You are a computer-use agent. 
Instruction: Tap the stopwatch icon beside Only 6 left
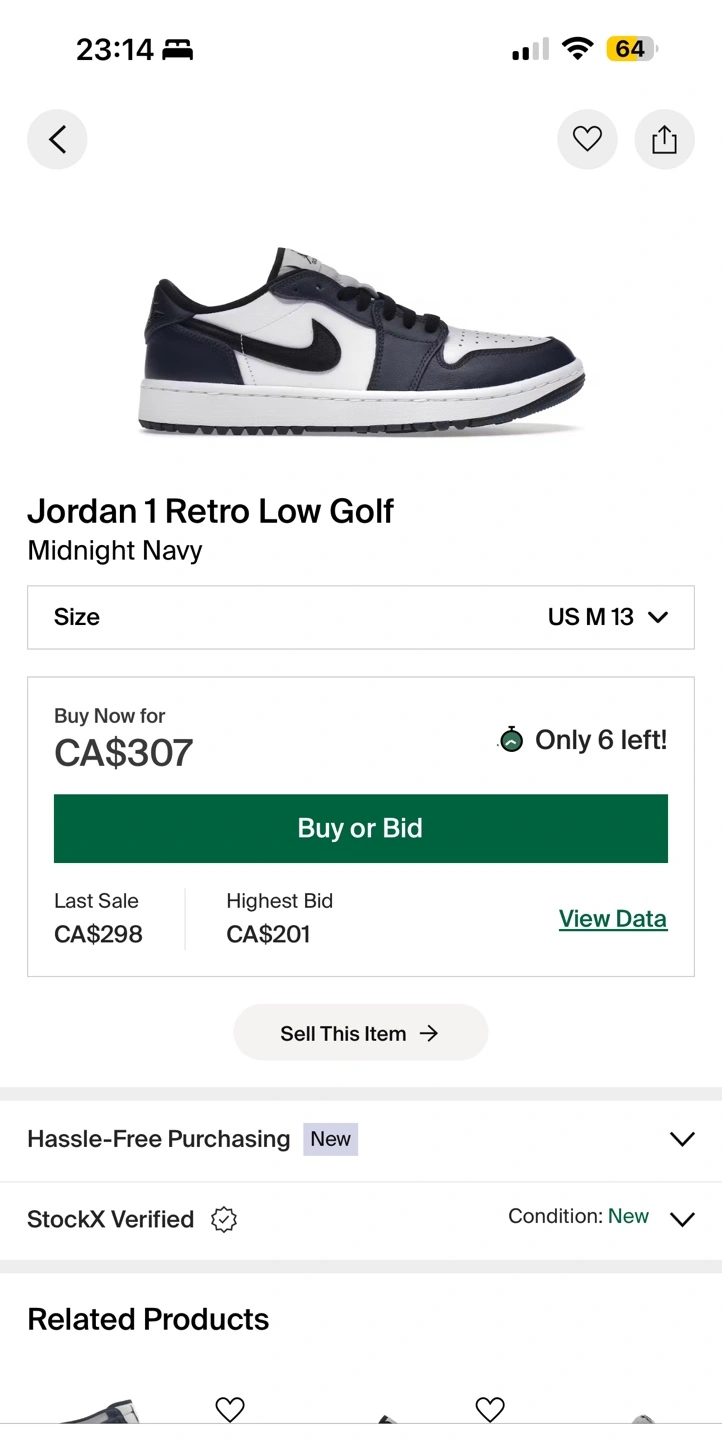pyautogui.click(x=511, y=740)
